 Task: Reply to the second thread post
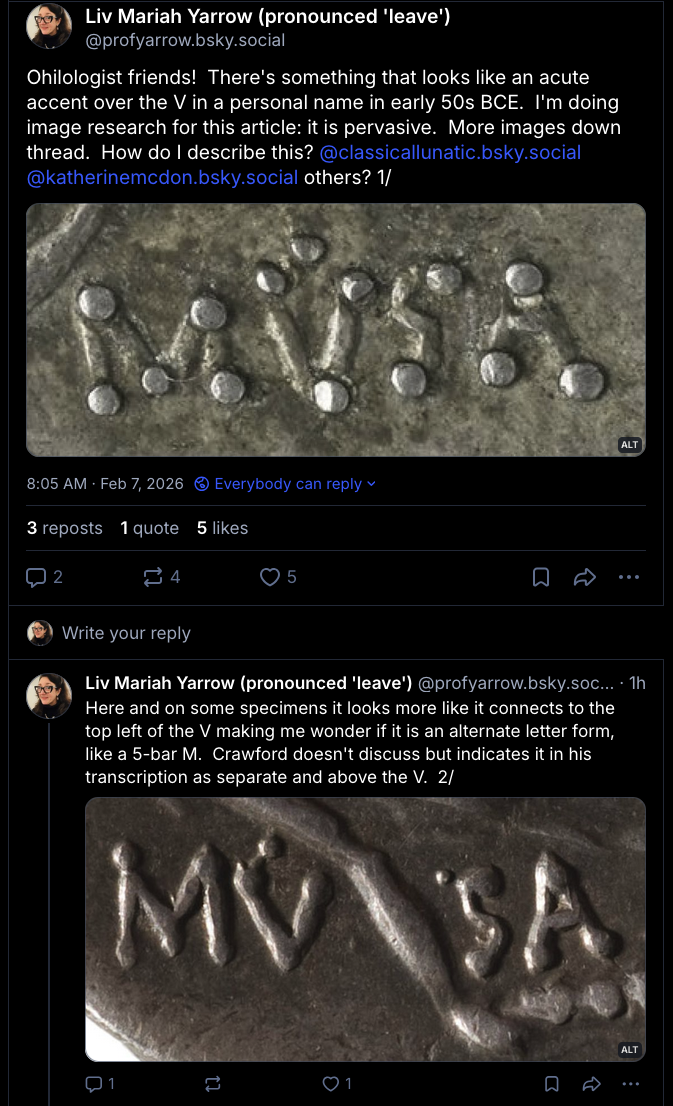[95, 1084]
